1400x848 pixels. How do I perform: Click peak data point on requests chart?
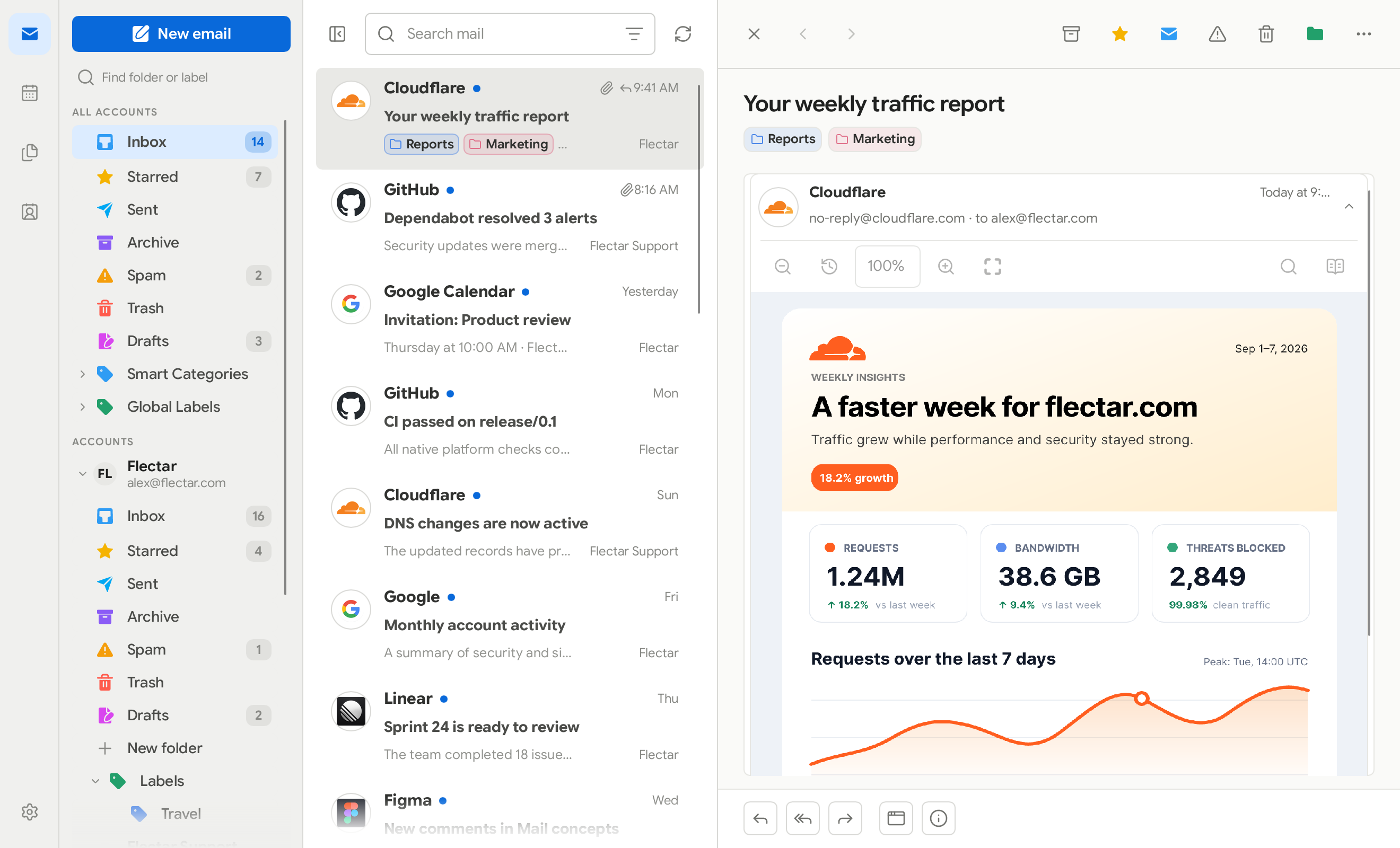click(1141, 699)
